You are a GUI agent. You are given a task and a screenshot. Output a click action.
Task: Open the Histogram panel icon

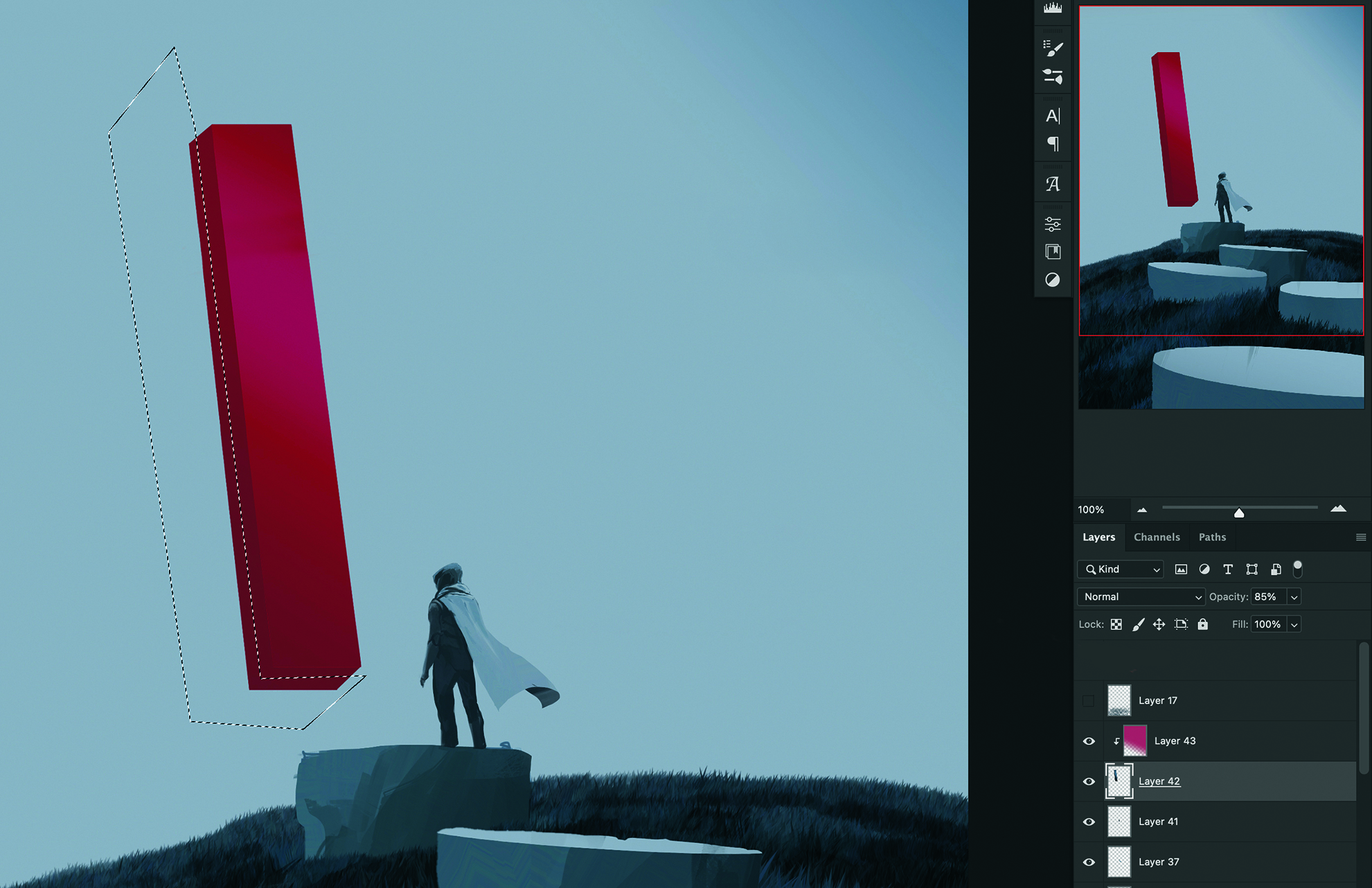pos(1053,8)
